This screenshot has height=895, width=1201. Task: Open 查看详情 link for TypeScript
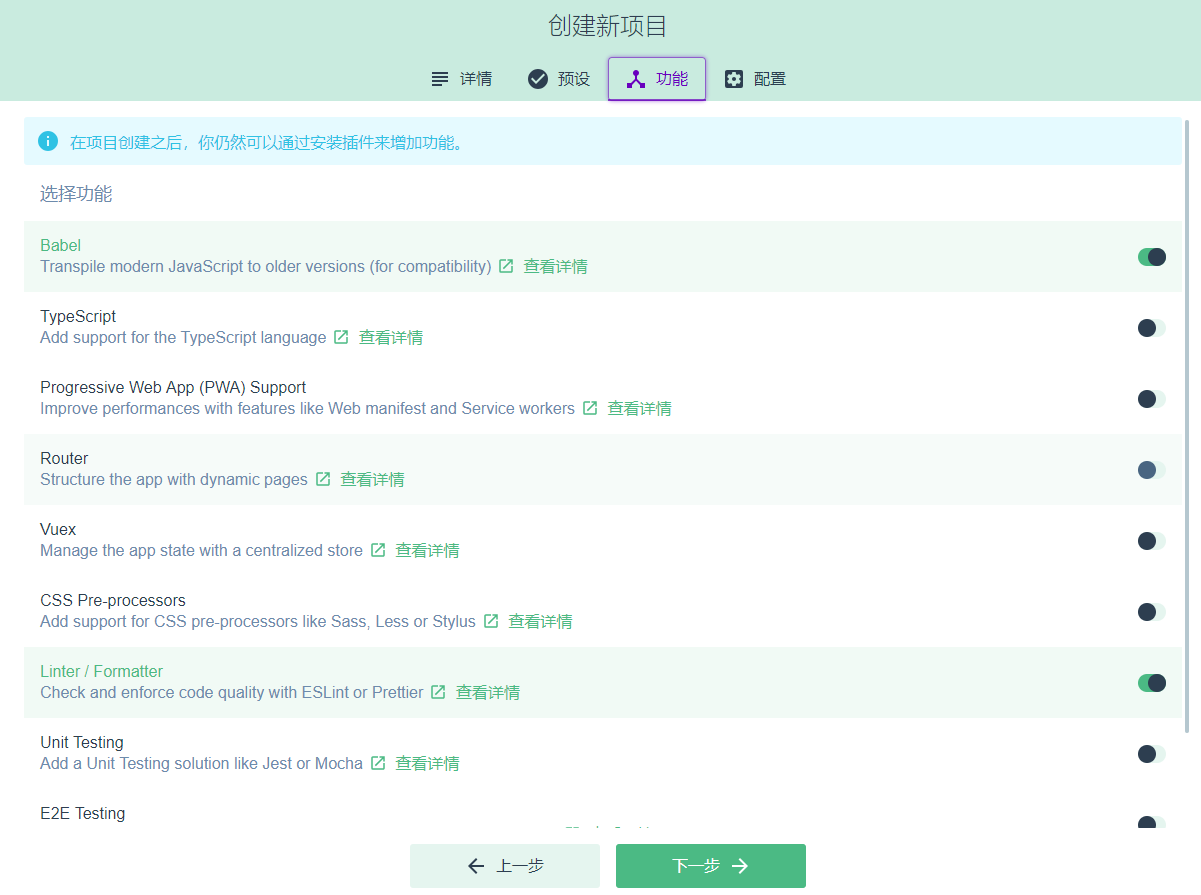[391, 338]
